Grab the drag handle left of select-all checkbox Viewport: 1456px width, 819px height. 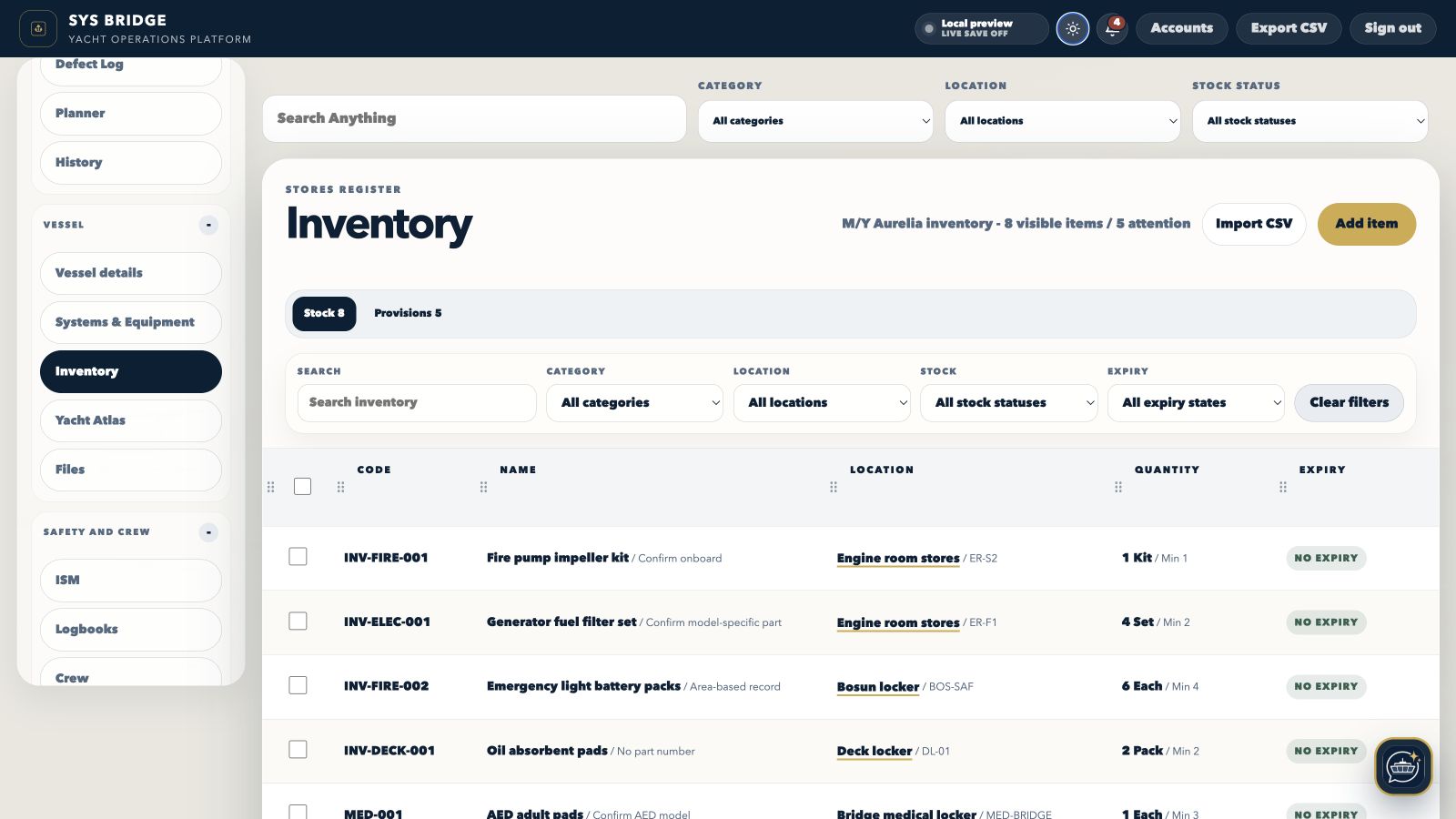point(270,487)
